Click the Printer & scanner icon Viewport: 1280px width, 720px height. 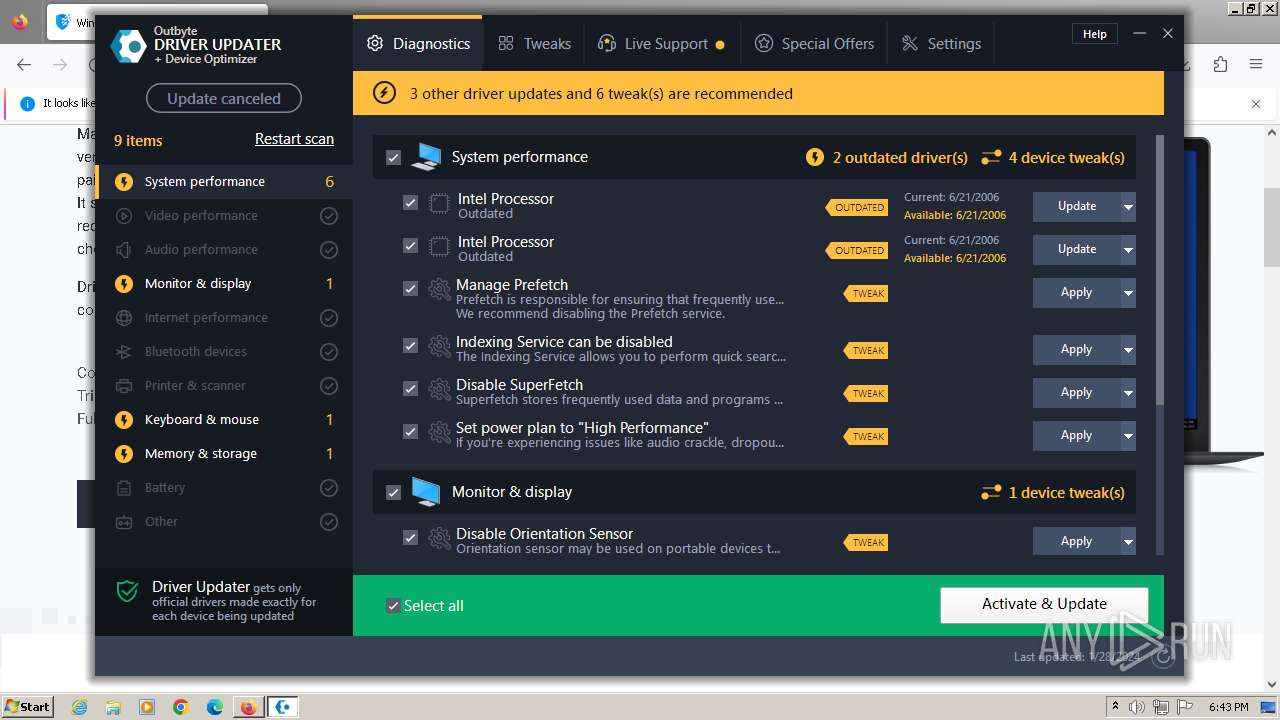[124, 386]
